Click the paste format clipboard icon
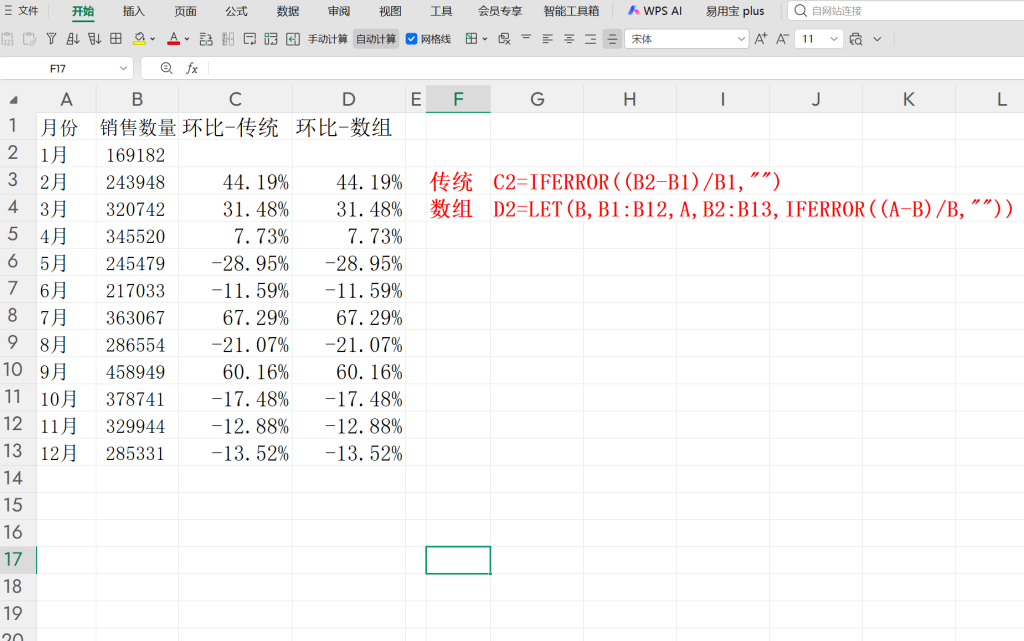Image resolution: width=1024 pixels, height=641 pixels. (29, 39)
